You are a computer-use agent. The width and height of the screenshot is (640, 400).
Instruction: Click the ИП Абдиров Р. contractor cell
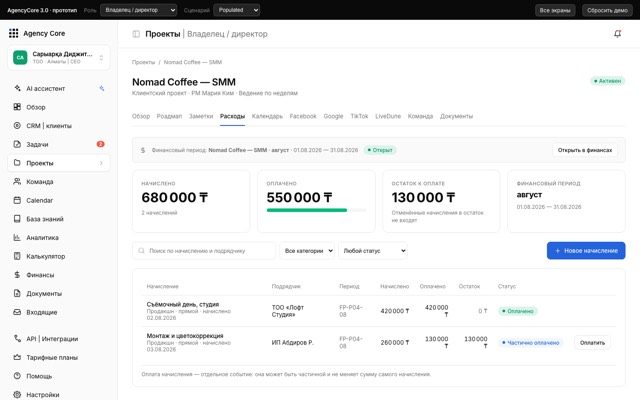[293, 342]
